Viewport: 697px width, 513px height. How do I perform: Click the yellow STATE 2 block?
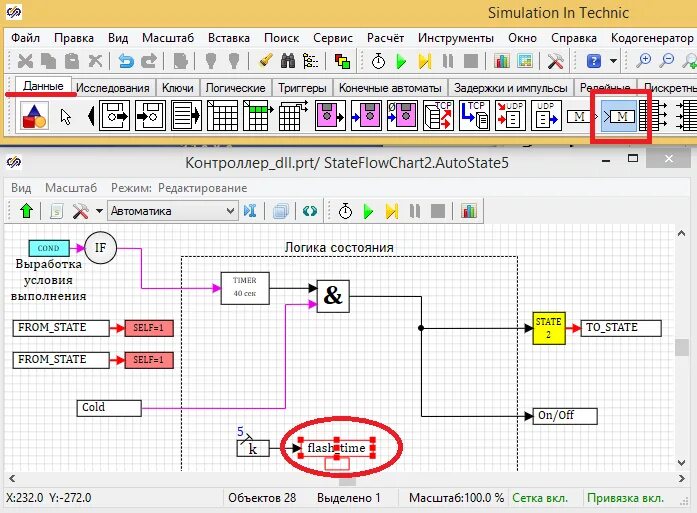click(x=549, y=328)
